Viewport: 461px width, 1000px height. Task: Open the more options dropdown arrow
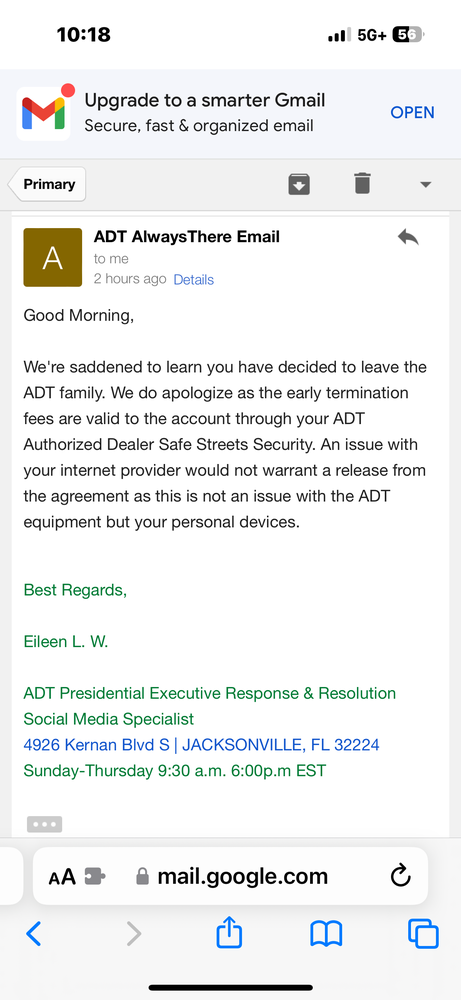pyautogui.click(x=425, y=185)
